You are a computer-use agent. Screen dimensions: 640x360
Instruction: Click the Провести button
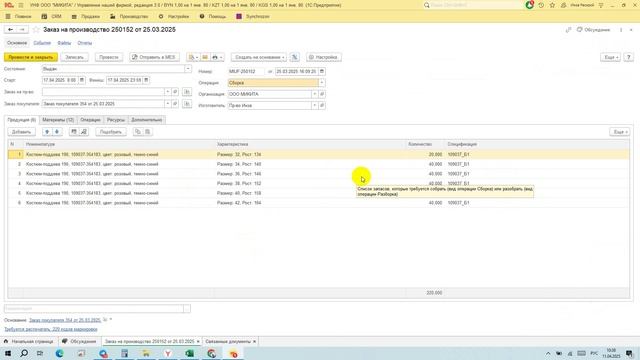pos(109,57)
